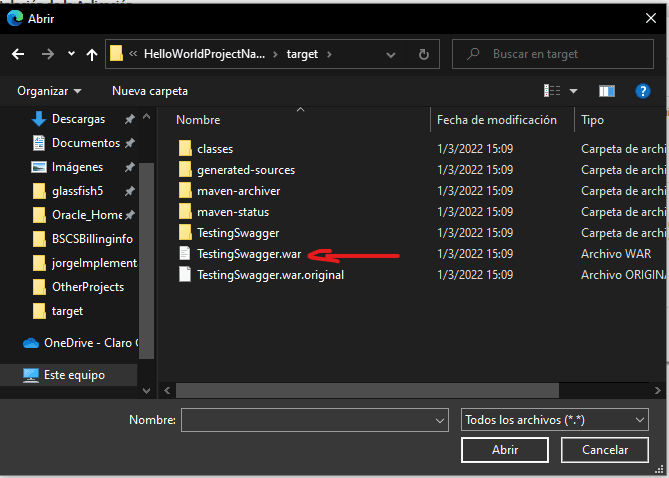The image size is (669, 478).
Task: Toggle the preview pane icon
Action: tap(606, 91)
